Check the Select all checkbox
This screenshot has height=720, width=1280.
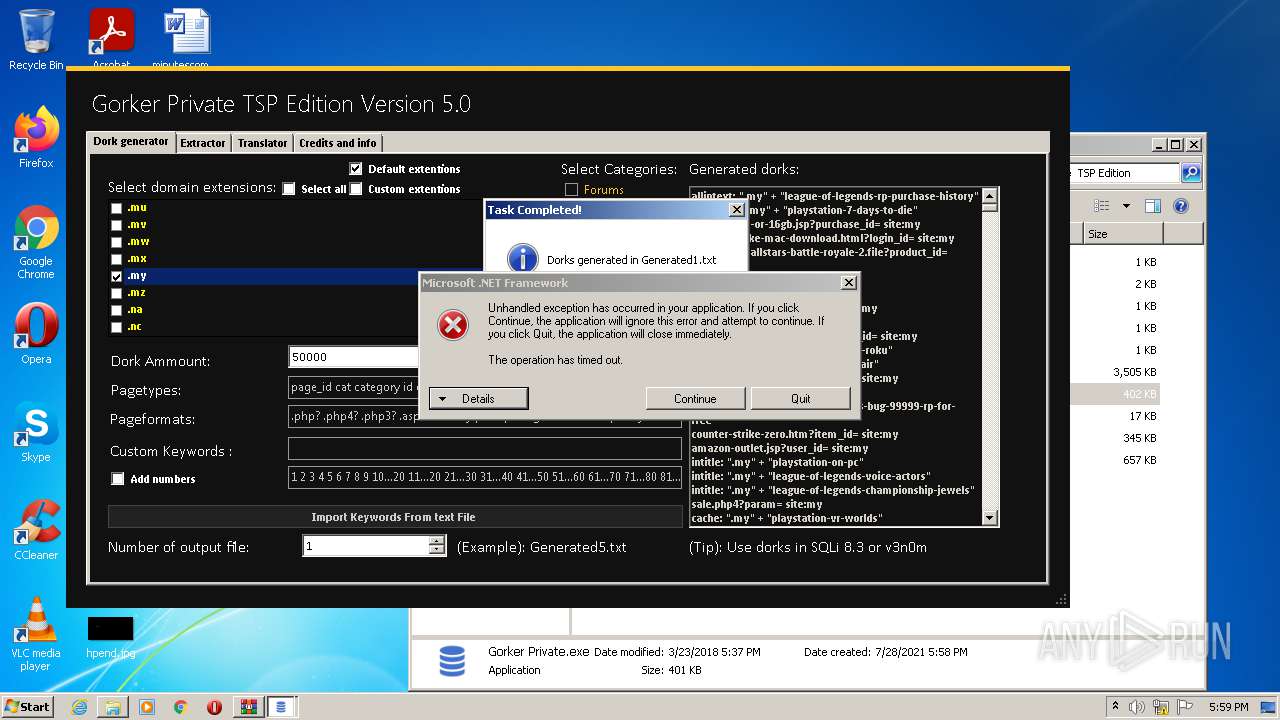click(289, 189)
